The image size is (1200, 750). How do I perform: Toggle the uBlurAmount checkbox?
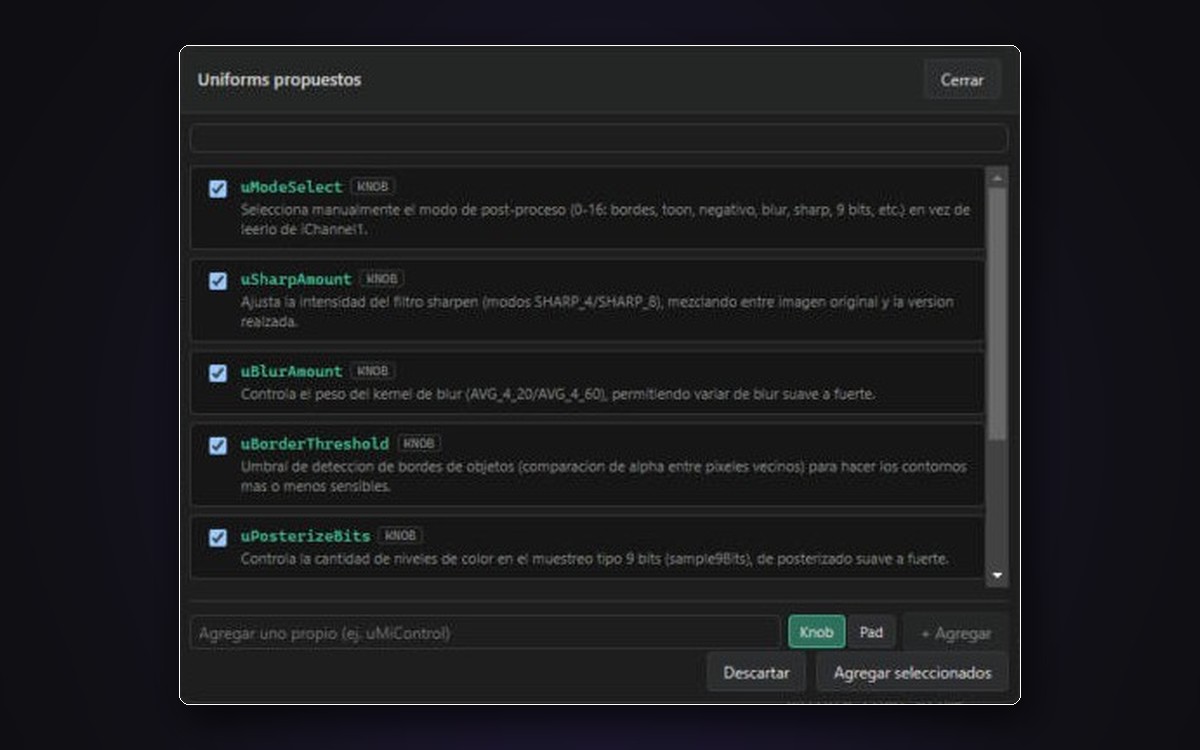click(218, 373)
